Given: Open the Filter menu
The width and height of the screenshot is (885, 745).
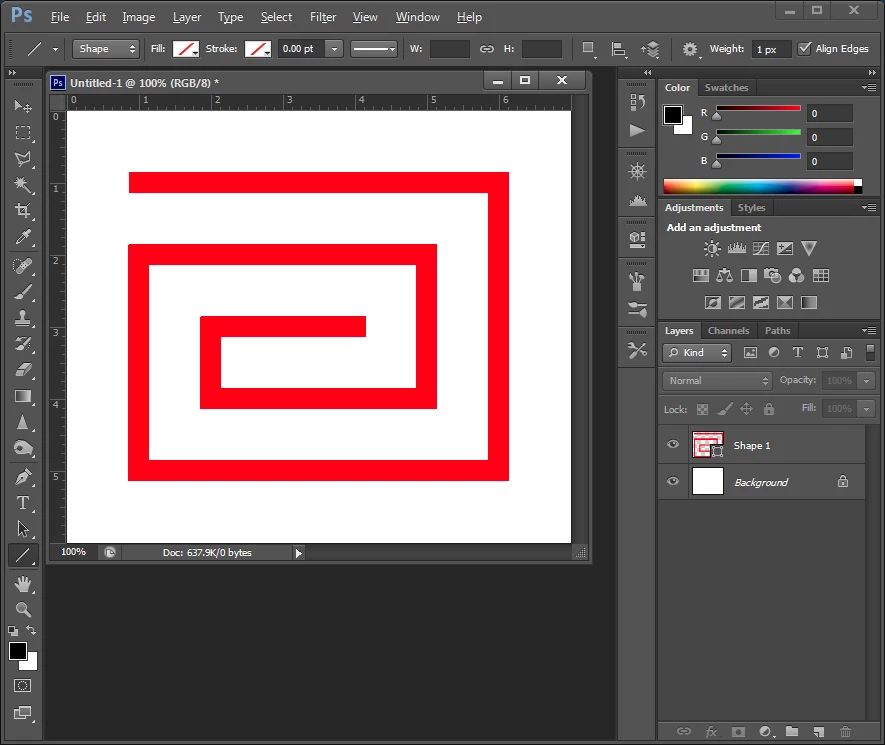Looking at the screenshot, I should (323, 17).
